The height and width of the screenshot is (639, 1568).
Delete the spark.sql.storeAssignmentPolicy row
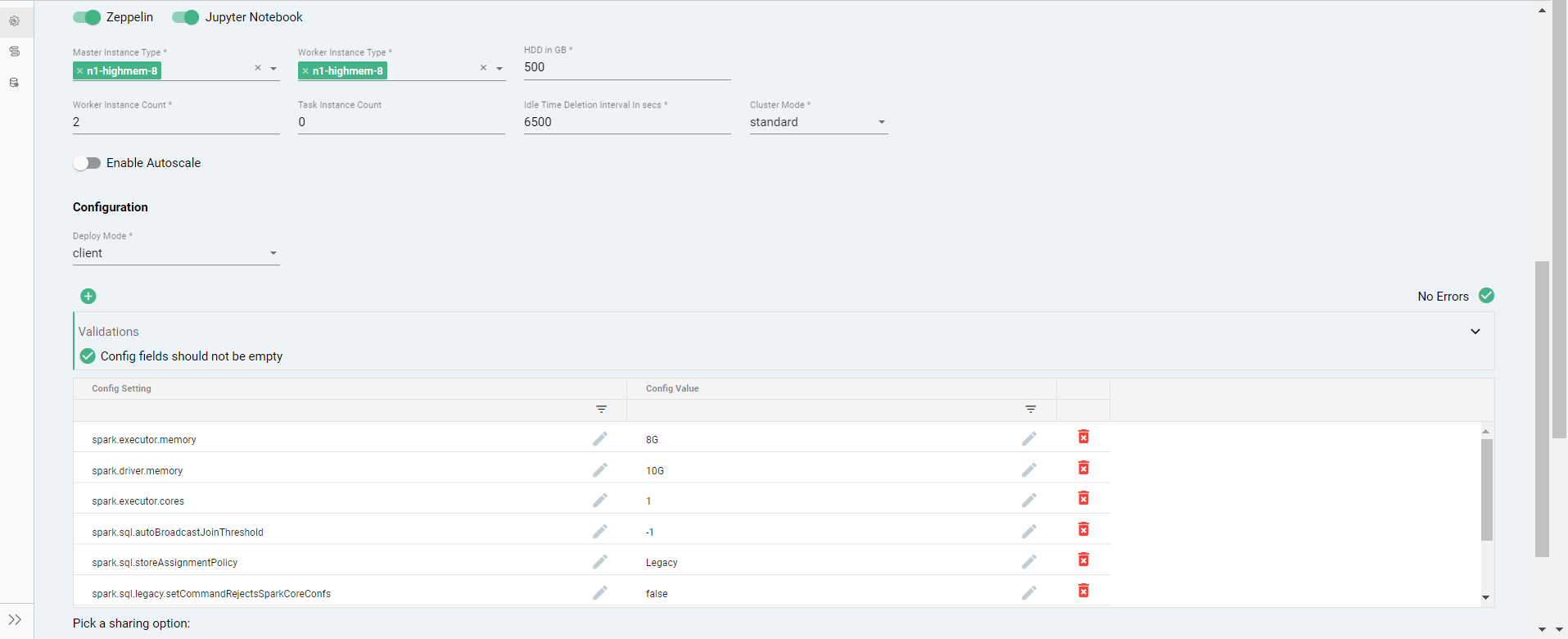[x=1083, y=560]
